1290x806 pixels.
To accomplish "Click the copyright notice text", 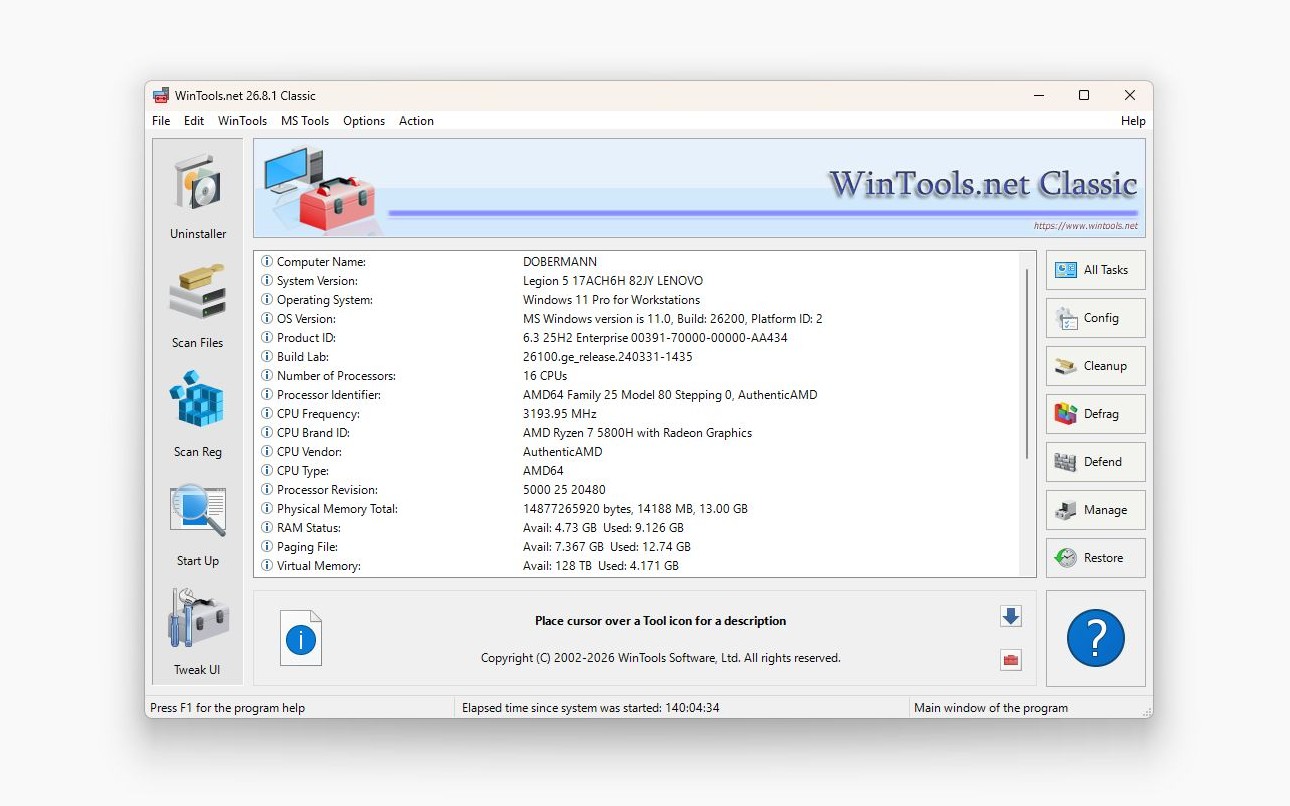I will pyautogui.click(x=660, y=658).
